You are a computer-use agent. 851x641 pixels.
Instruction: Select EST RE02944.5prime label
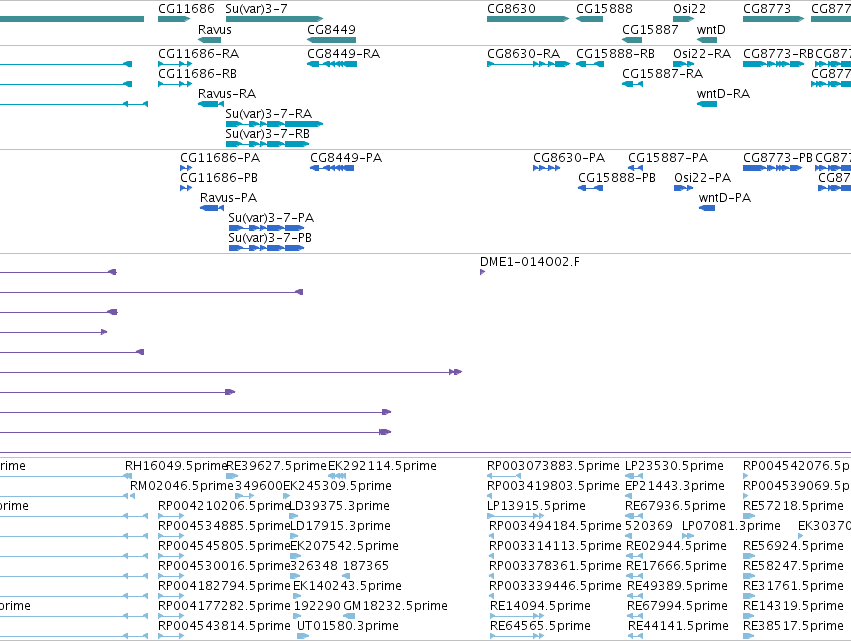coord(676,545)
